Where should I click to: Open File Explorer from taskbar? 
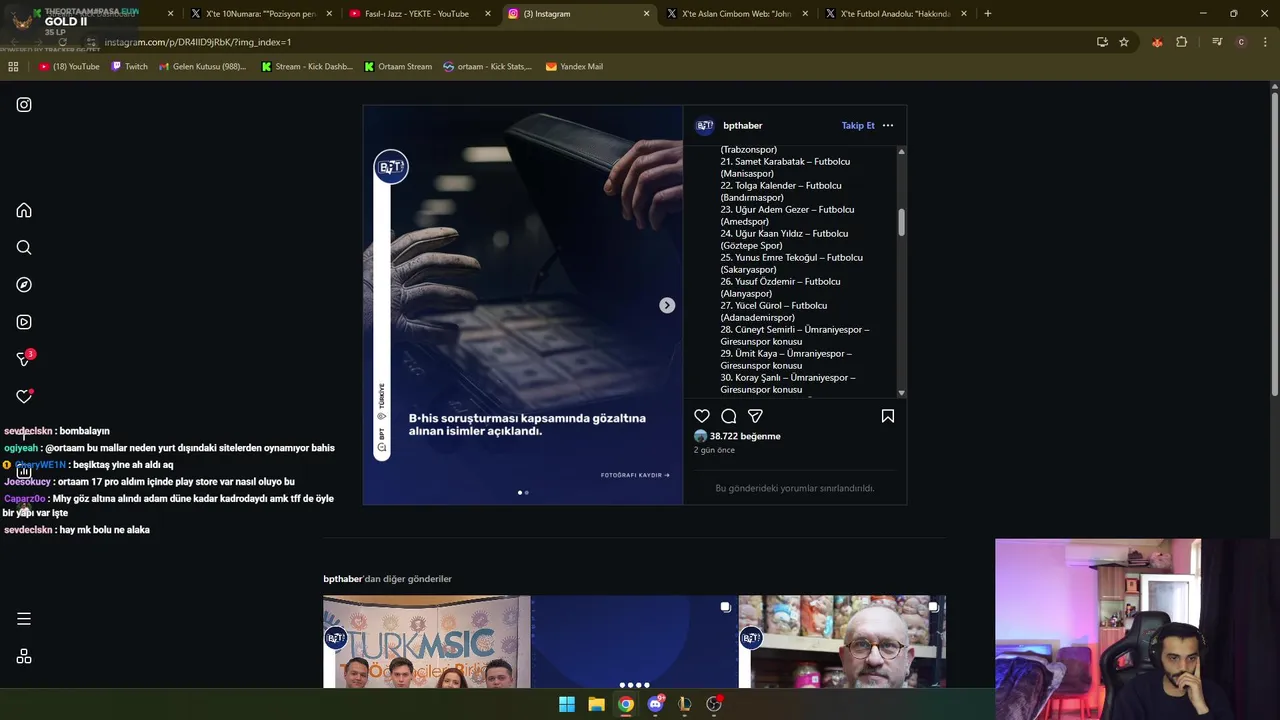click(596, 704)
